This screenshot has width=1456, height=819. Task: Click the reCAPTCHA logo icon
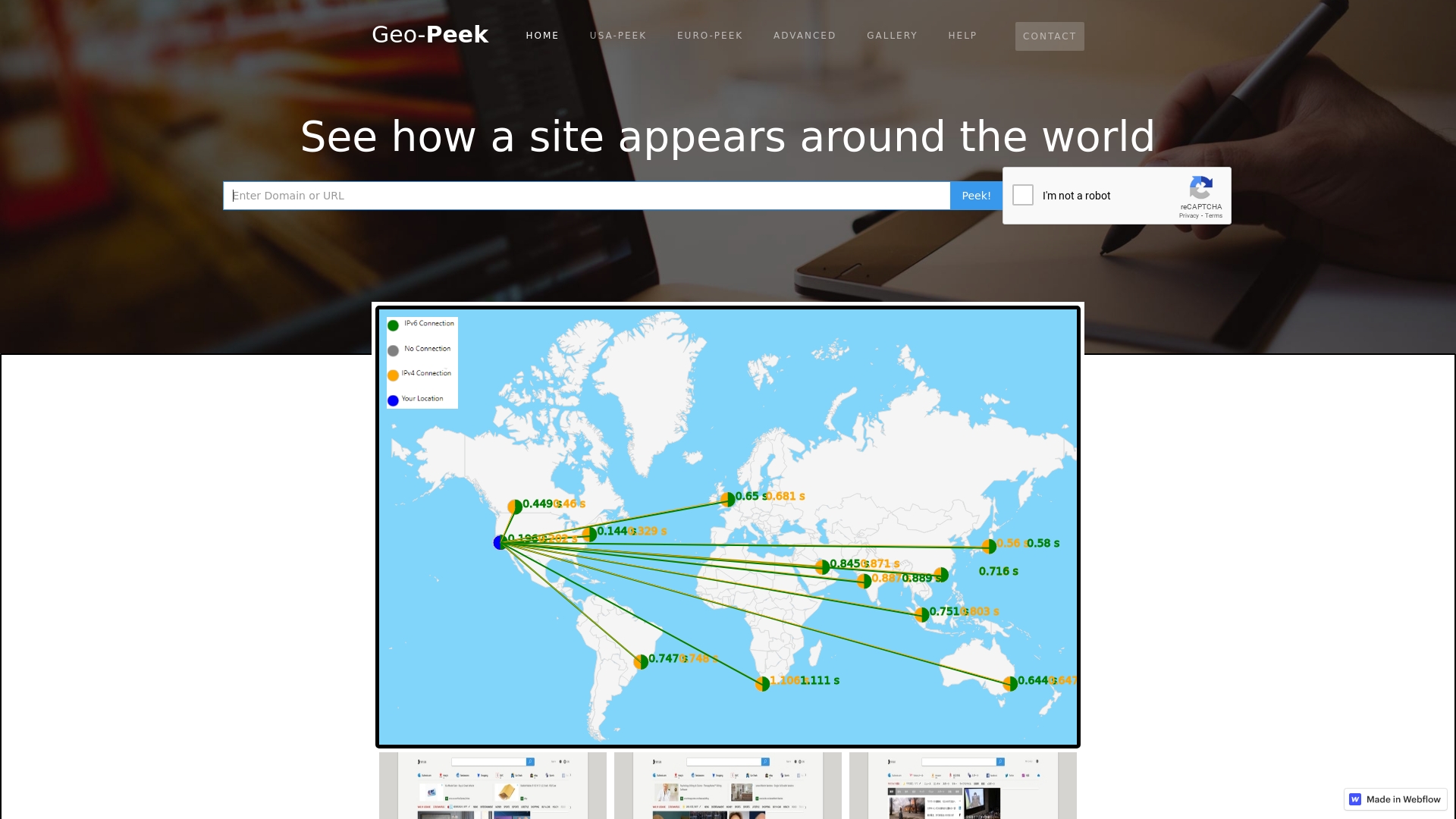pos(1201,187)
